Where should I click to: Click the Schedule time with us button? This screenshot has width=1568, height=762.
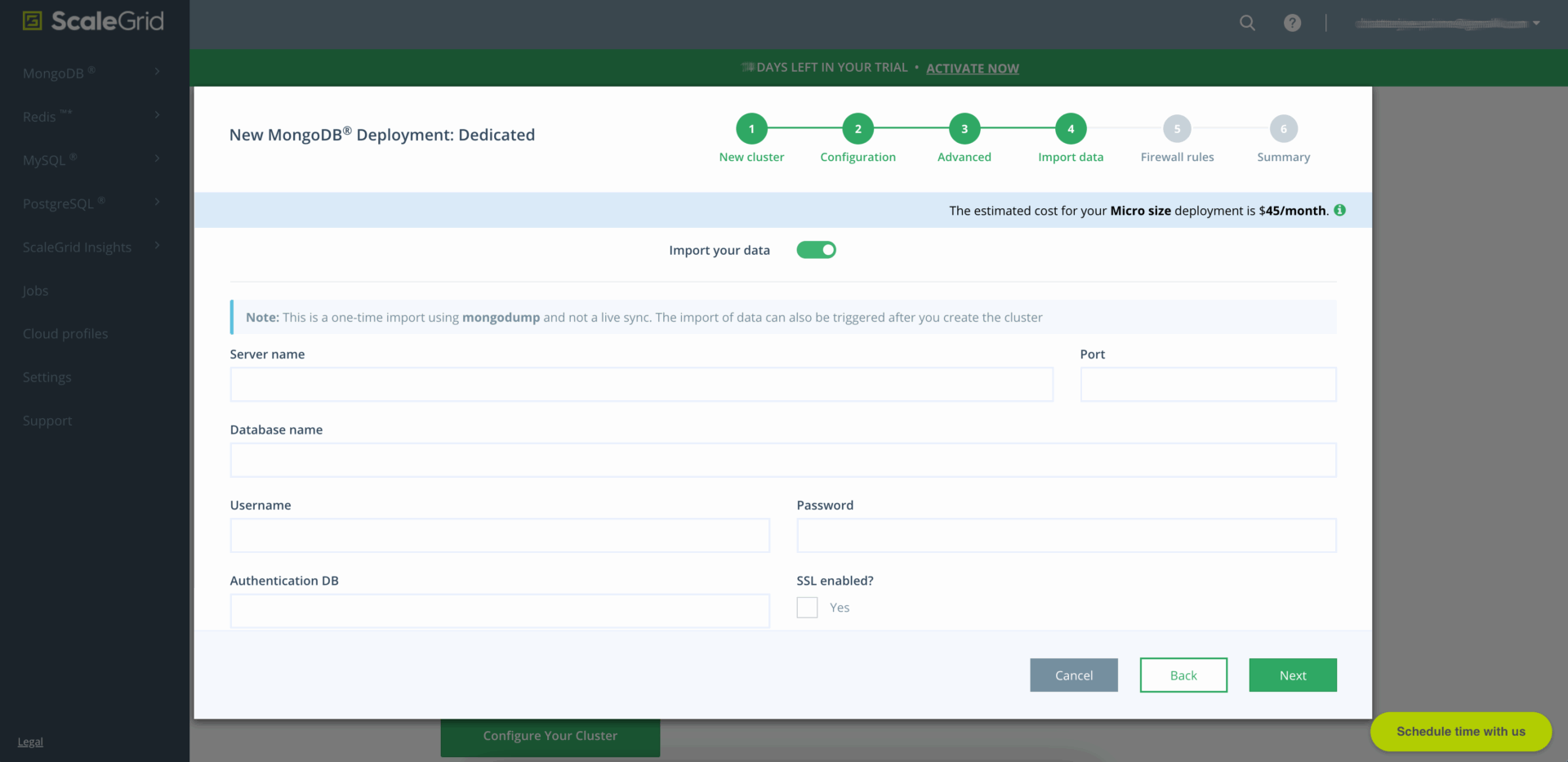(1460, 732)
